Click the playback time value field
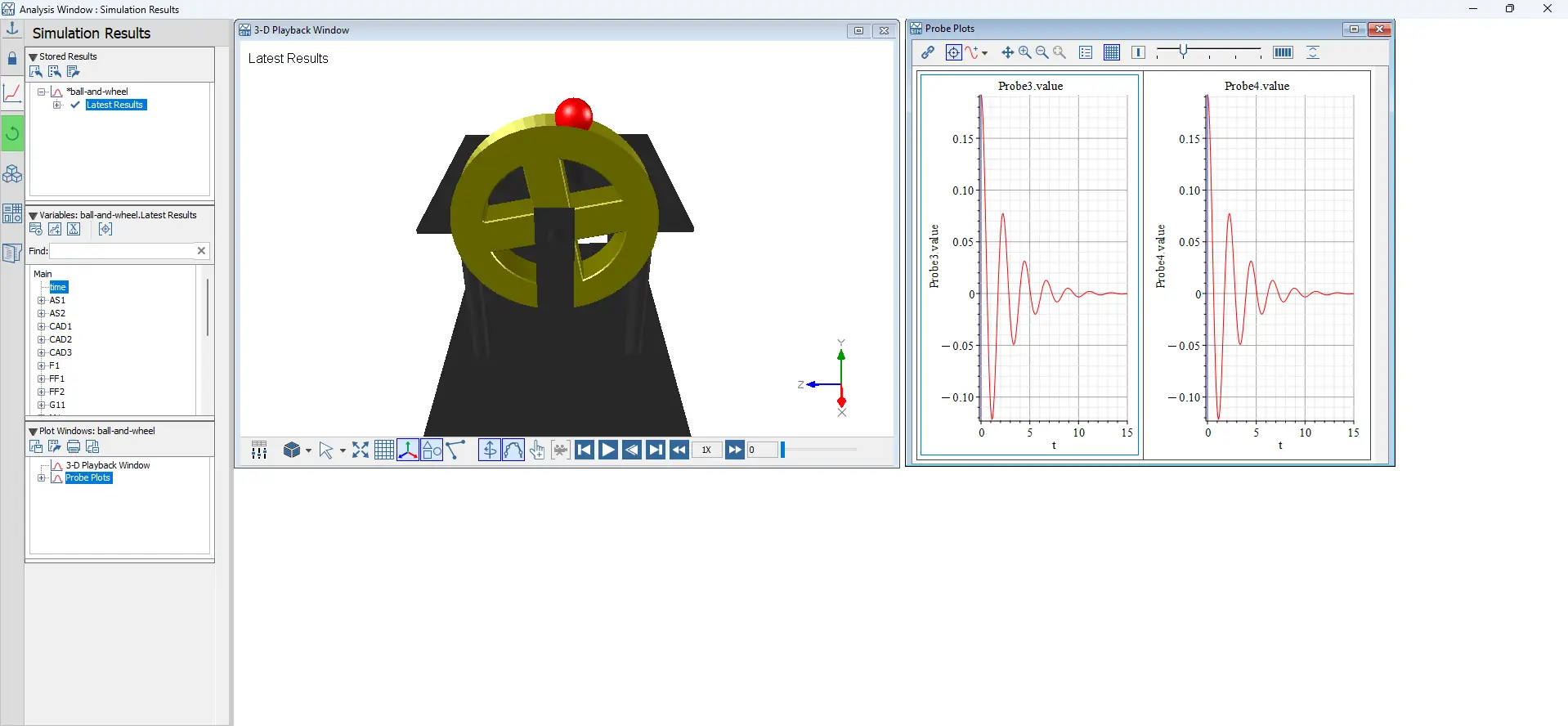 [x=762, y=450]
